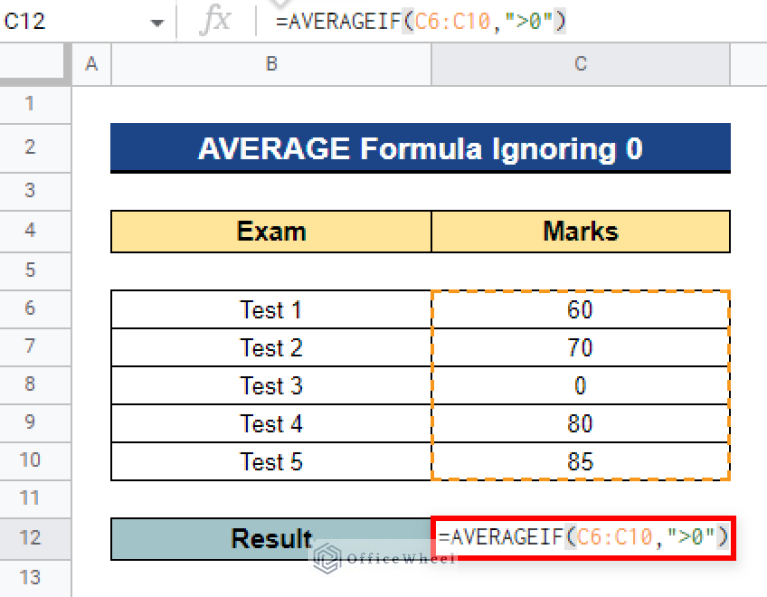The image size is (767, 597).
Task: Select column C header
Action: (x=580, y=64)
